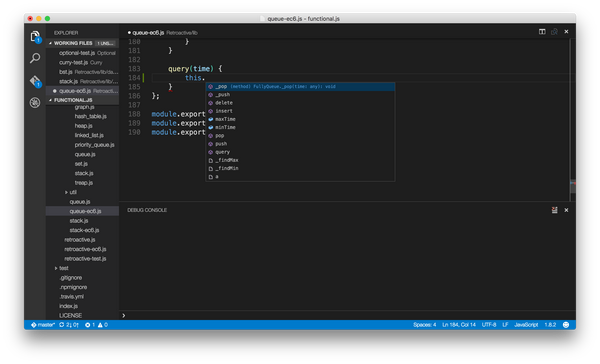Open .npmignore file

pos(73,287)
